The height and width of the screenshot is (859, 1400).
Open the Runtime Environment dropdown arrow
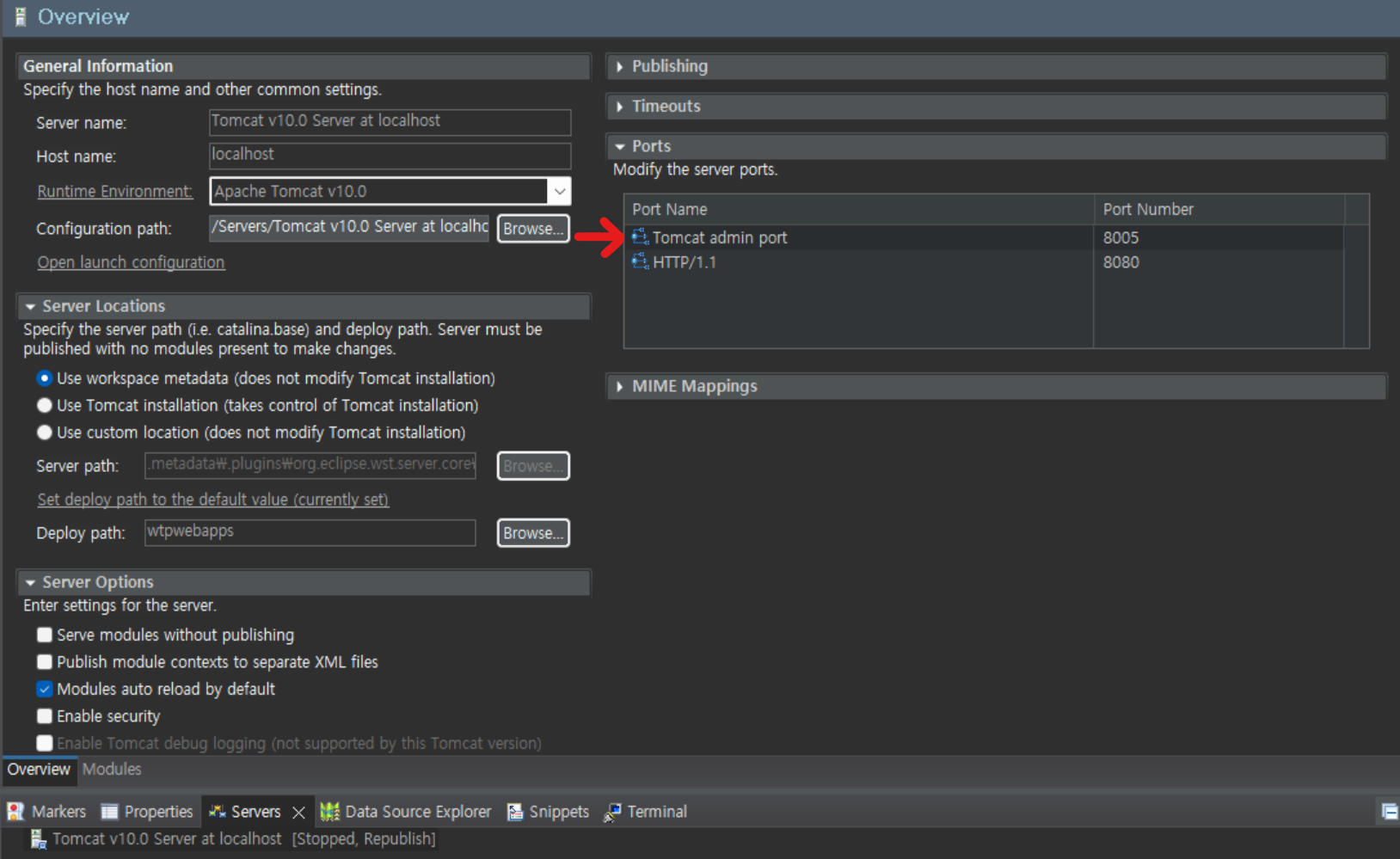point(559,191)
